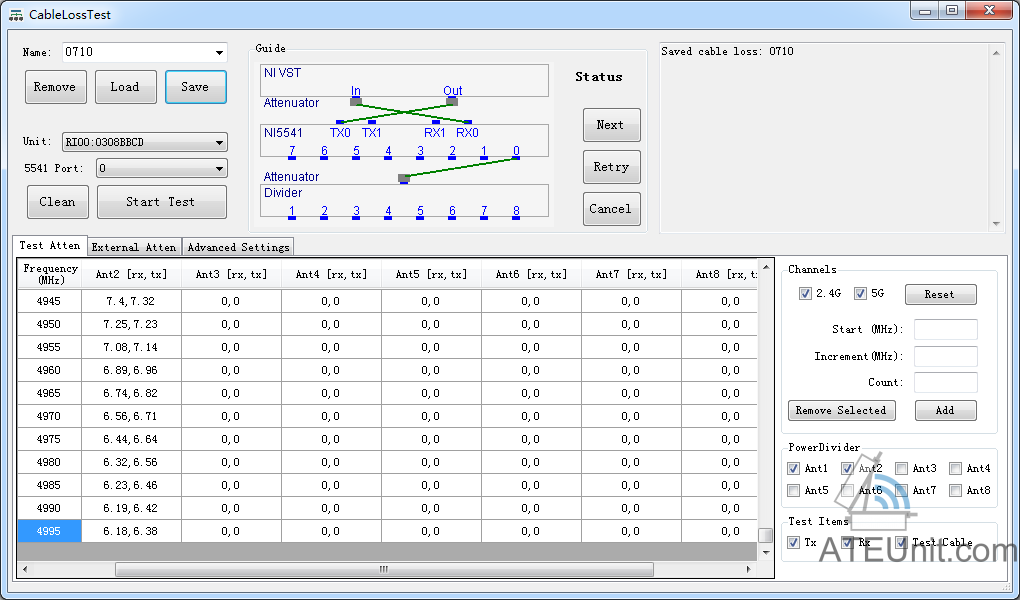Screen dimensions: 1020x600
Task: Click the log panel's scroll up arrow
Action: (995, 51)
